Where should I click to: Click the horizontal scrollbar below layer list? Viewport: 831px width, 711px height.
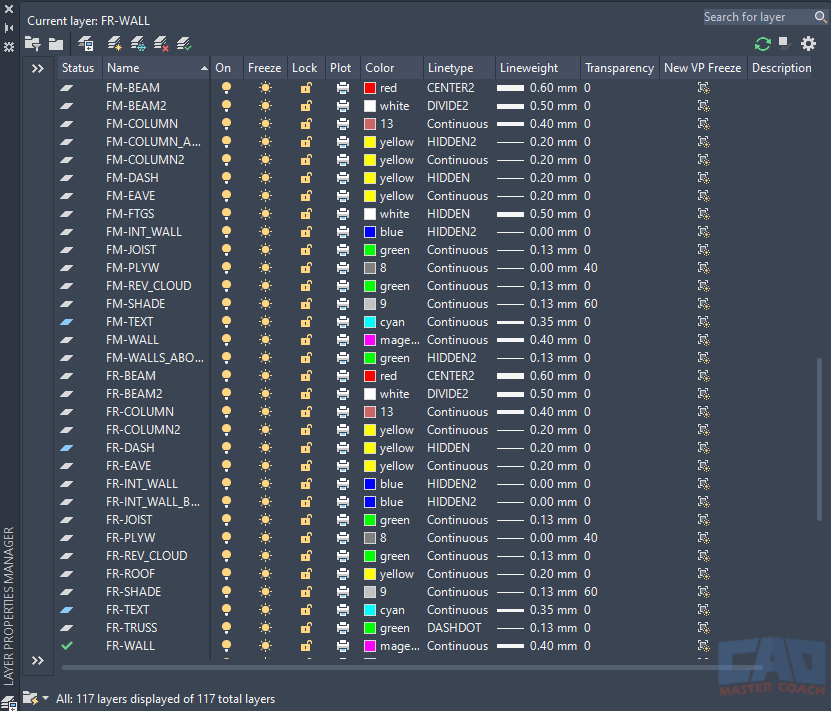[412, 668]
